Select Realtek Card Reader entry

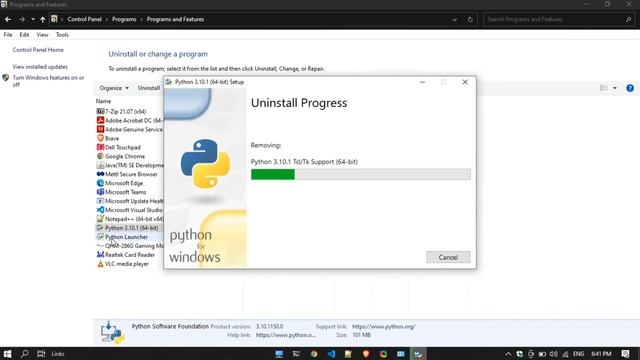coord(126,255)
